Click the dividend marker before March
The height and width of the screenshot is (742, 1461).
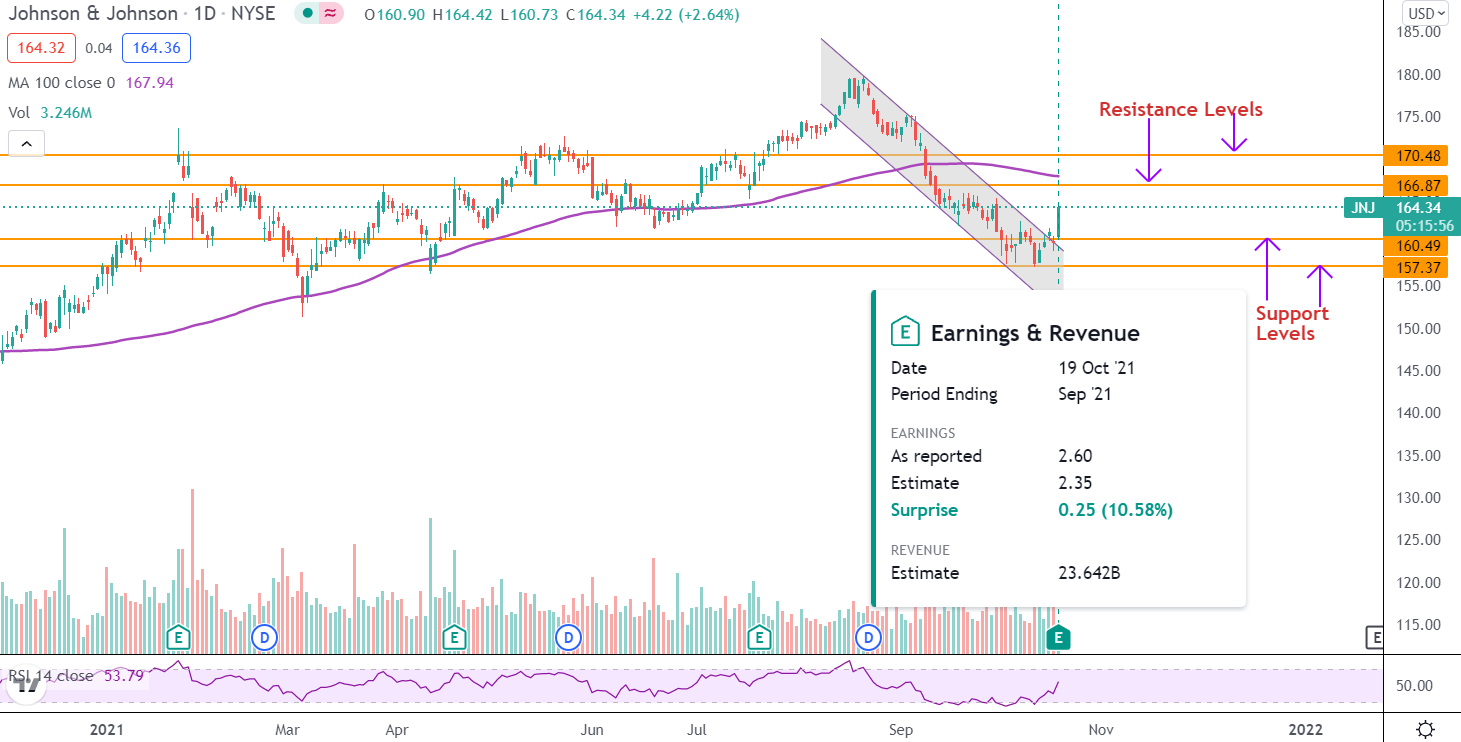click(264, 637)
